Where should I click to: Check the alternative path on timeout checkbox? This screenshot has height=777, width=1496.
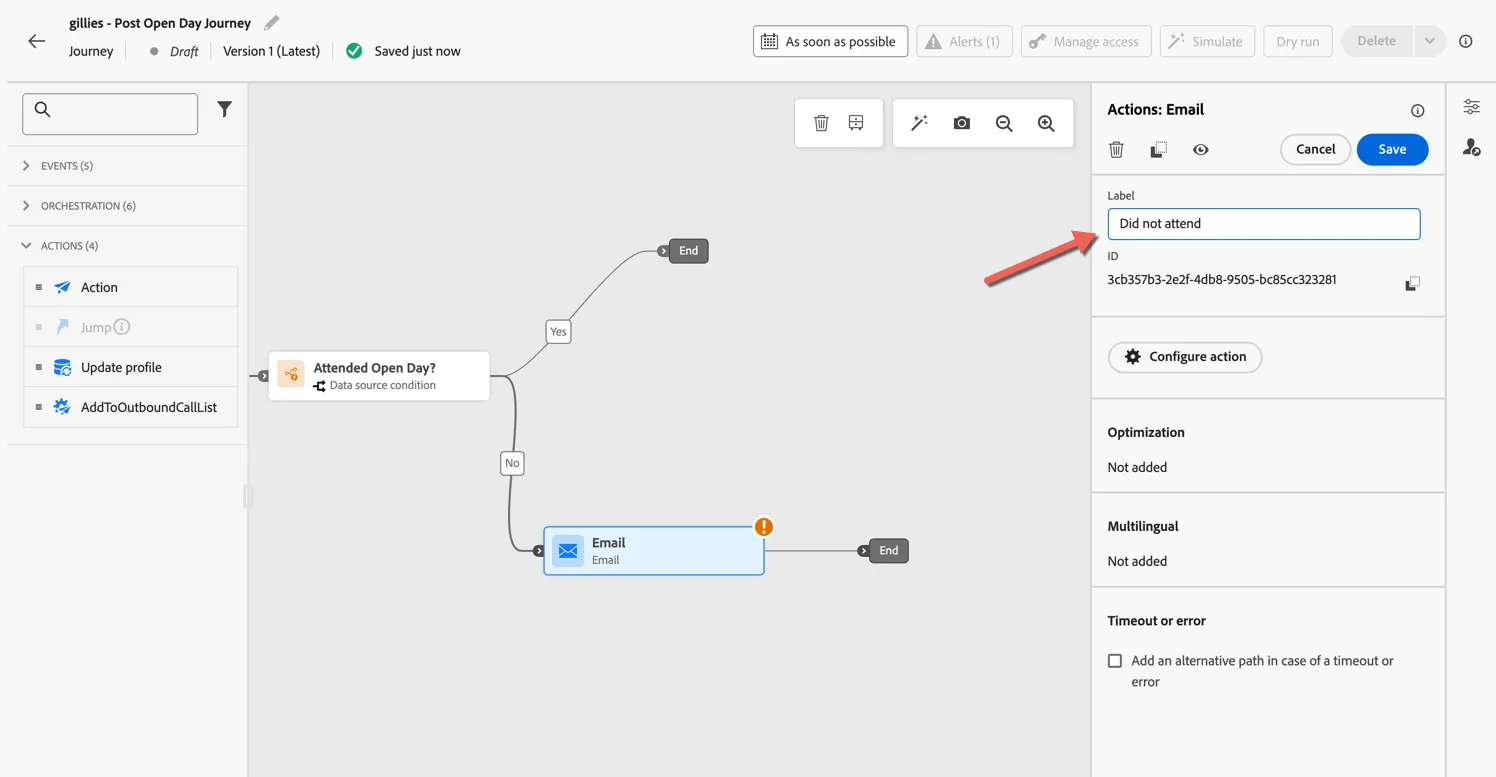click(x=1115, y=661)
